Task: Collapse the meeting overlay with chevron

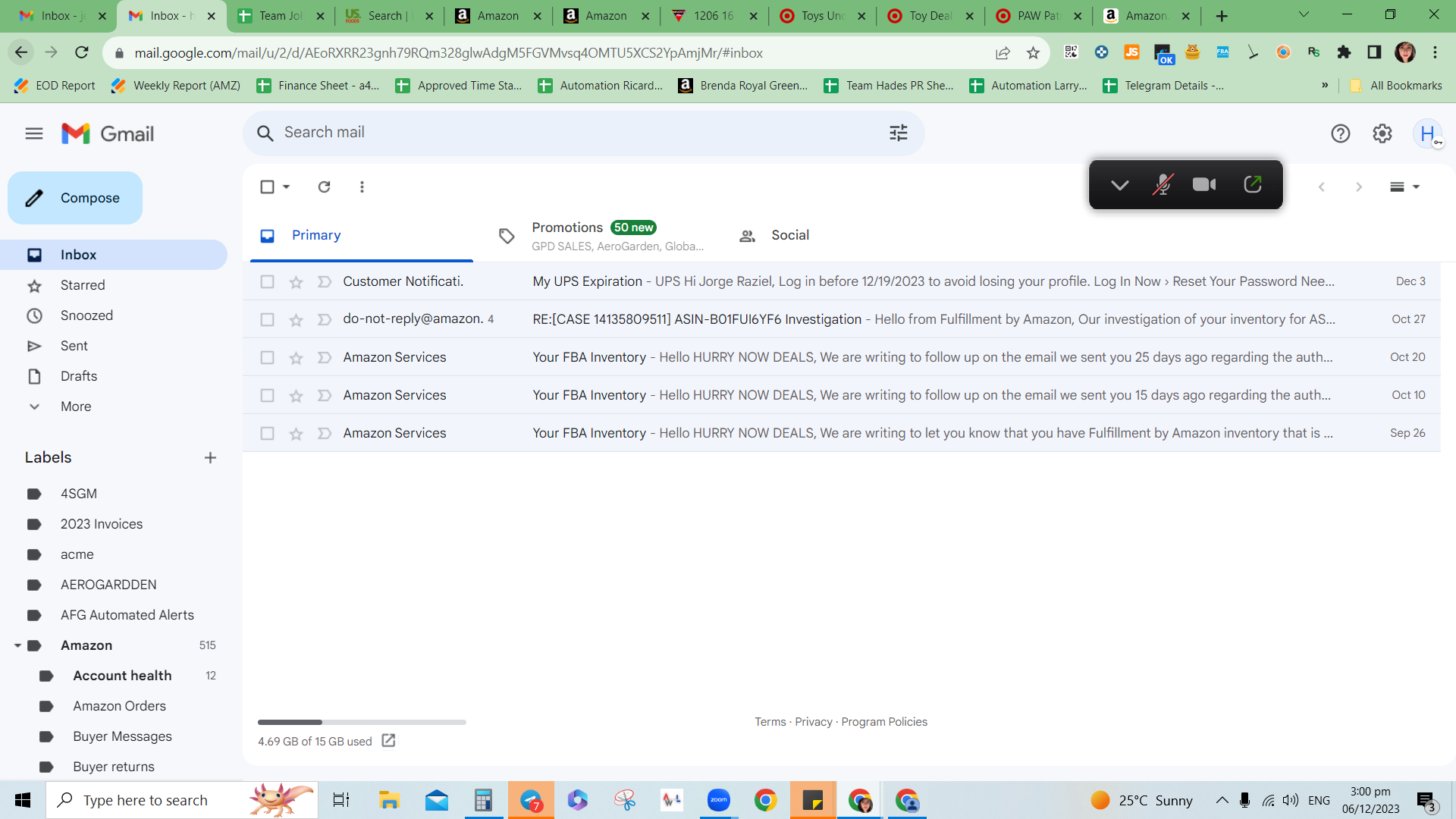Action: (x=1119, y=184)
